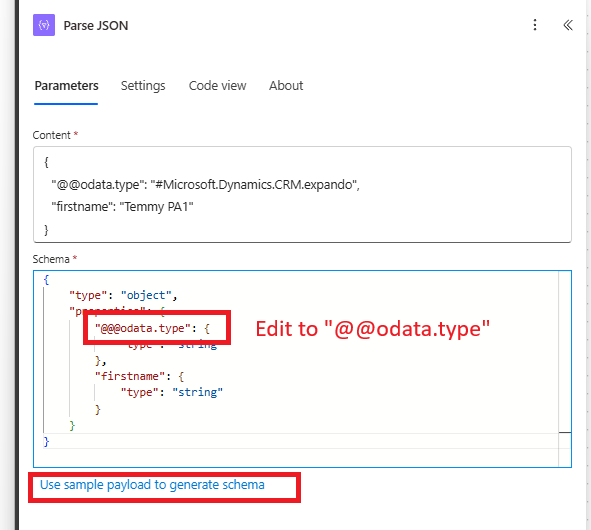Click the Content field label
Viewport: 591px width, 530px height.
coord(51,135)
